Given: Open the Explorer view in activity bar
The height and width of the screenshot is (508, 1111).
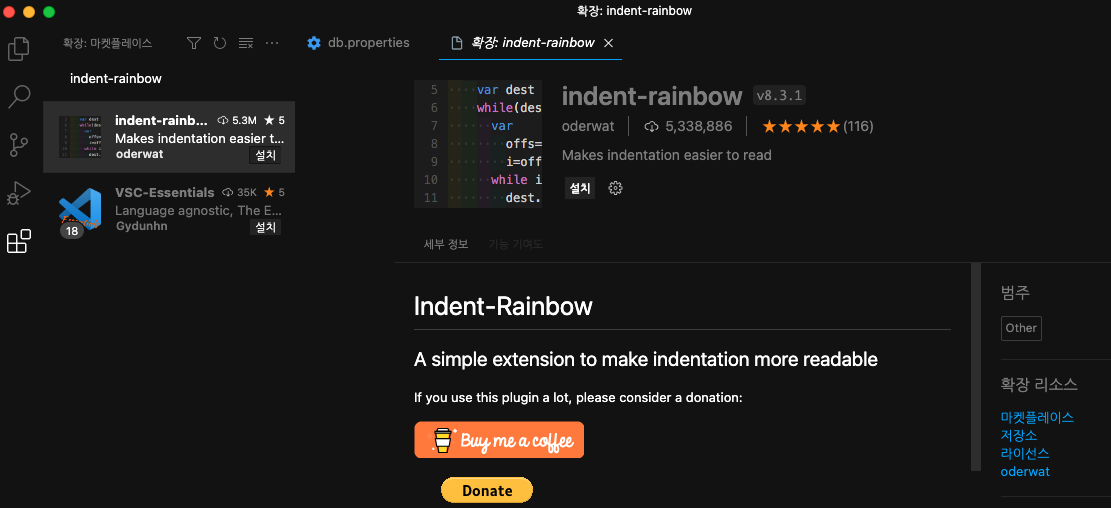Looking at the screenshot, I should tap(19, 49).
